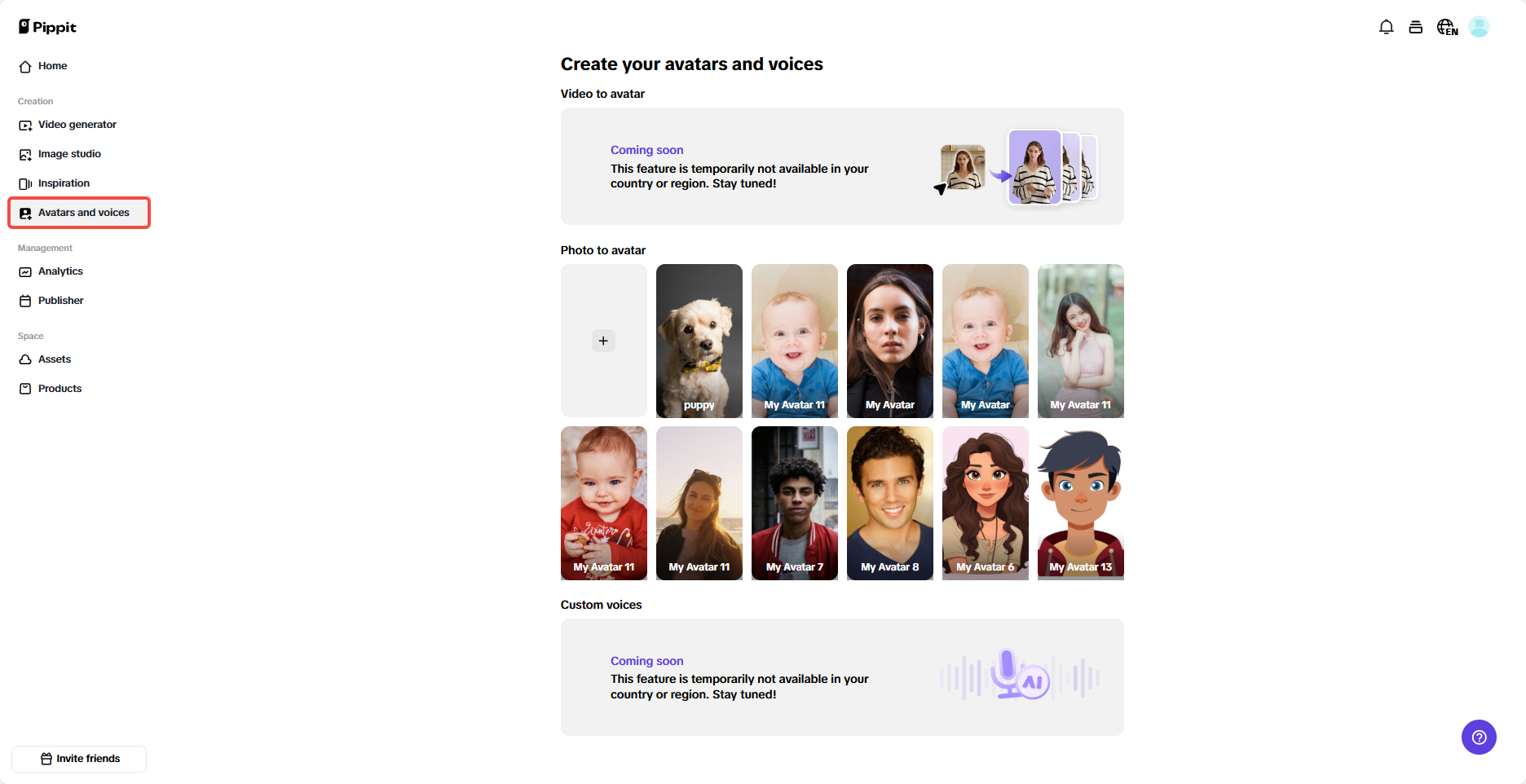Open the user profile avatar menu
This screenshot has width=1526, height=784.
(1479, 27)
